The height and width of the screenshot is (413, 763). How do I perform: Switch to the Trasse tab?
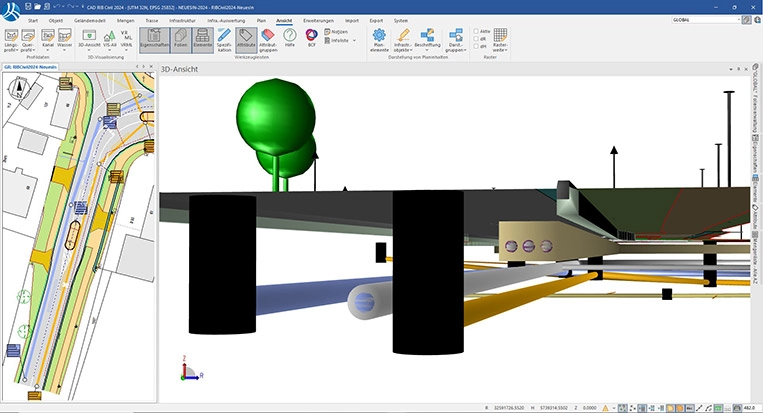click(x=152, y=20)
